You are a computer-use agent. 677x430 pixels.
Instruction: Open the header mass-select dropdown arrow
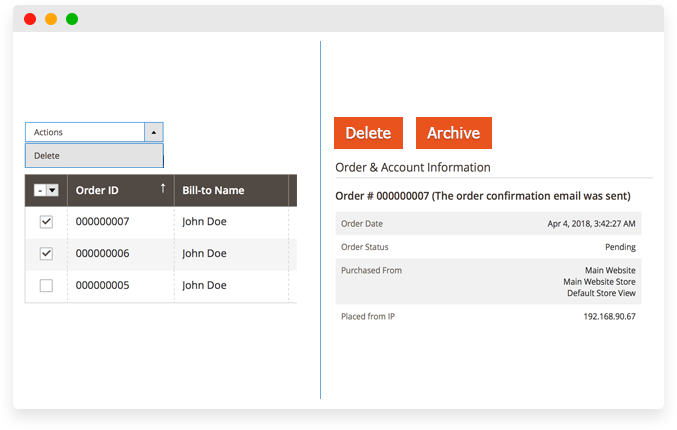point(52,190)
